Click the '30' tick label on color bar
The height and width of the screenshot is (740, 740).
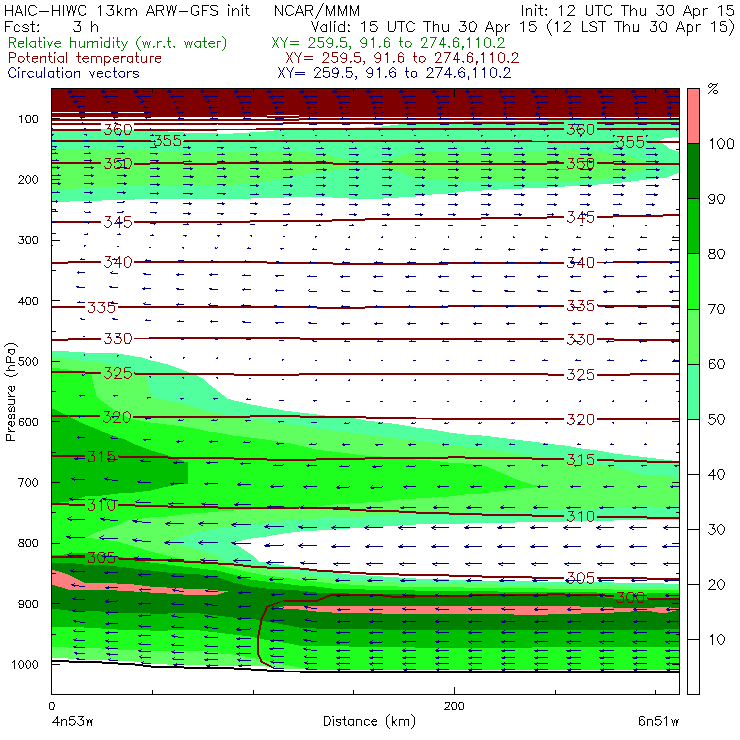tap(716, 530)
